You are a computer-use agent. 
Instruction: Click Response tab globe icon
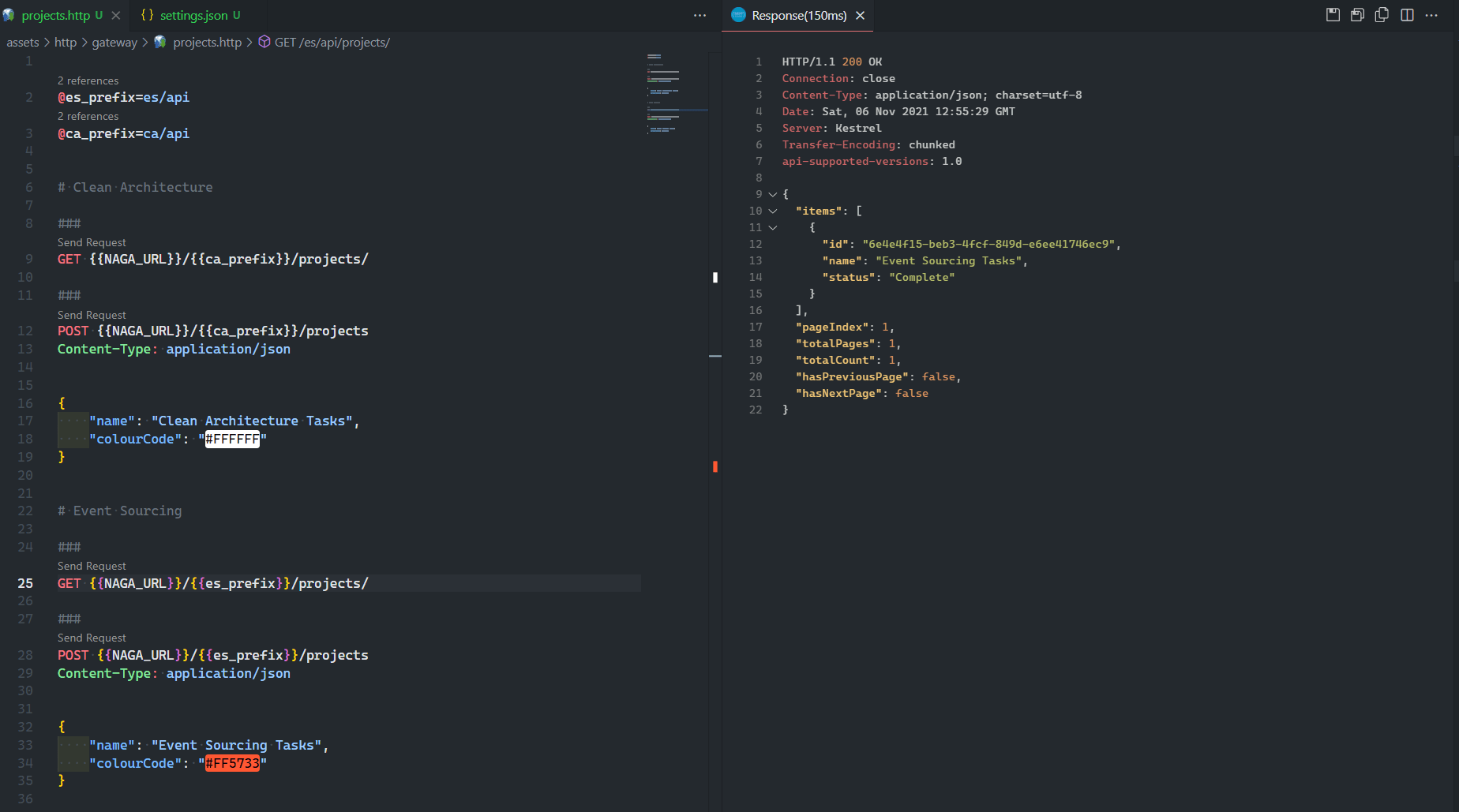pos(738,15)
